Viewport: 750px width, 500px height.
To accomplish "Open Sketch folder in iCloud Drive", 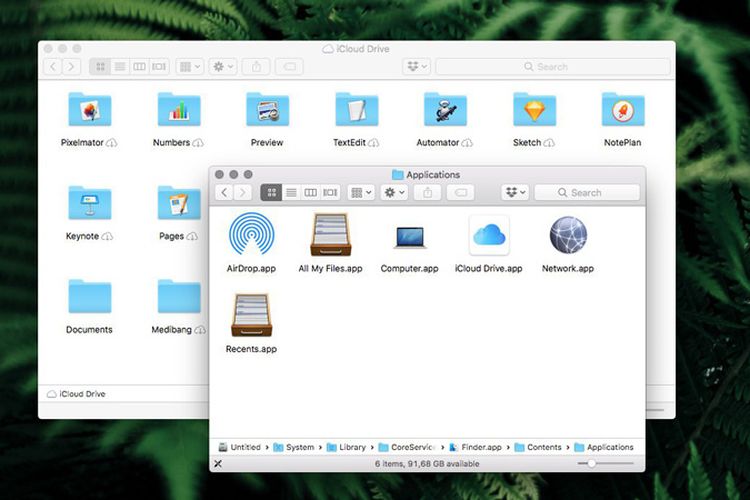I will (x=534, y=109).
